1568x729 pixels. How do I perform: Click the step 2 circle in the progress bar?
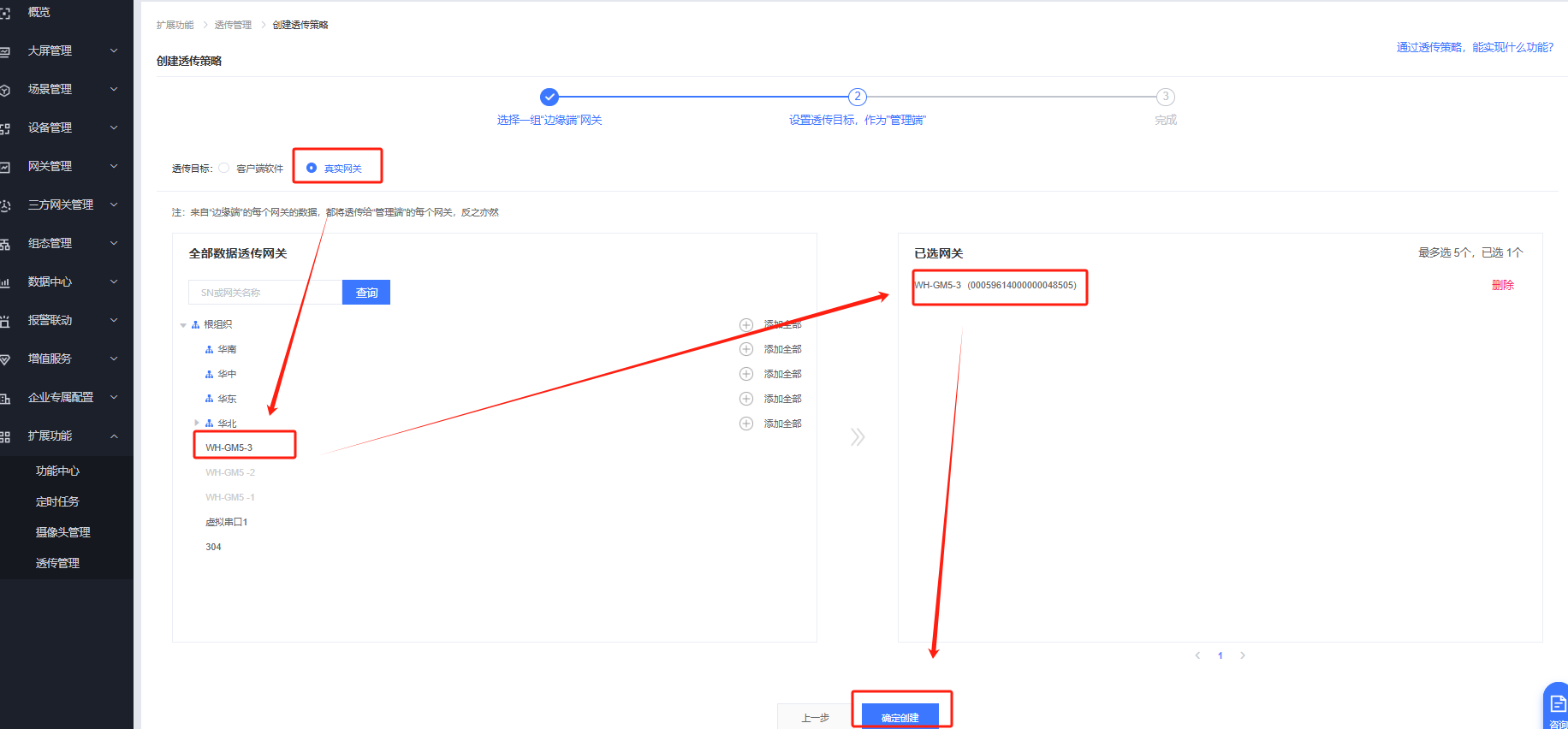tap(858, 97)
